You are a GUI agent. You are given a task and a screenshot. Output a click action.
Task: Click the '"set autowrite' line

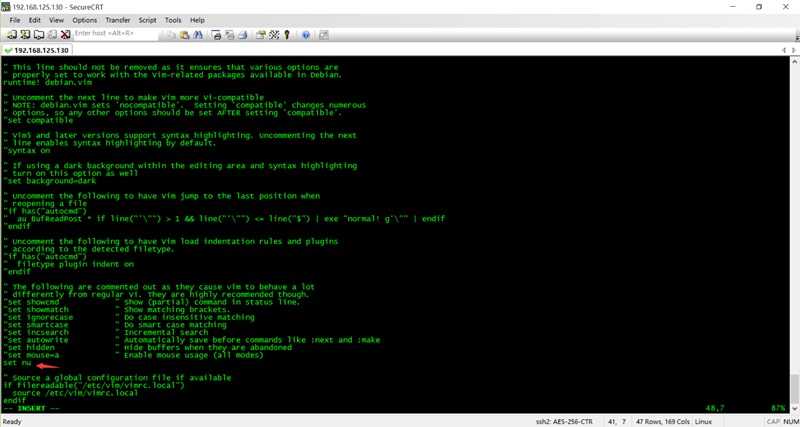36,340
